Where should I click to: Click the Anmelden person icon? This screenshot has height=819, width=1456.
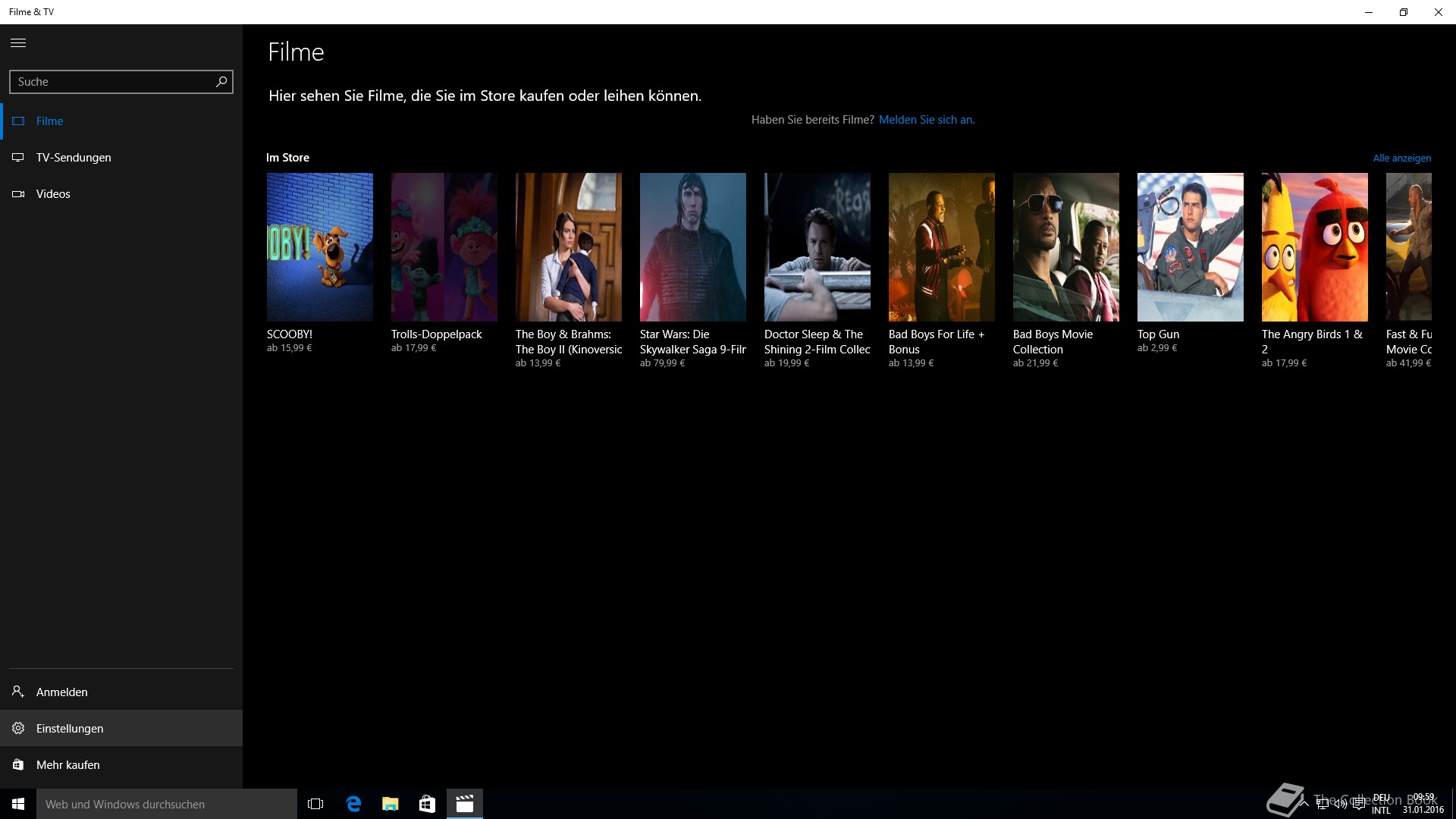coord(18,692)
